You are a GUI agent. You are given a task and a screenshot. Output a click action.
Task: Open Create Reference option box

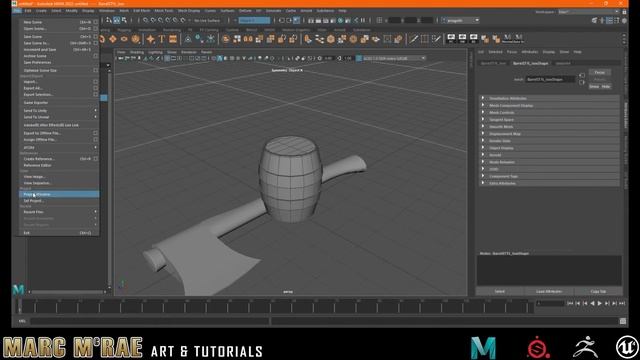[x=96, y=159]
